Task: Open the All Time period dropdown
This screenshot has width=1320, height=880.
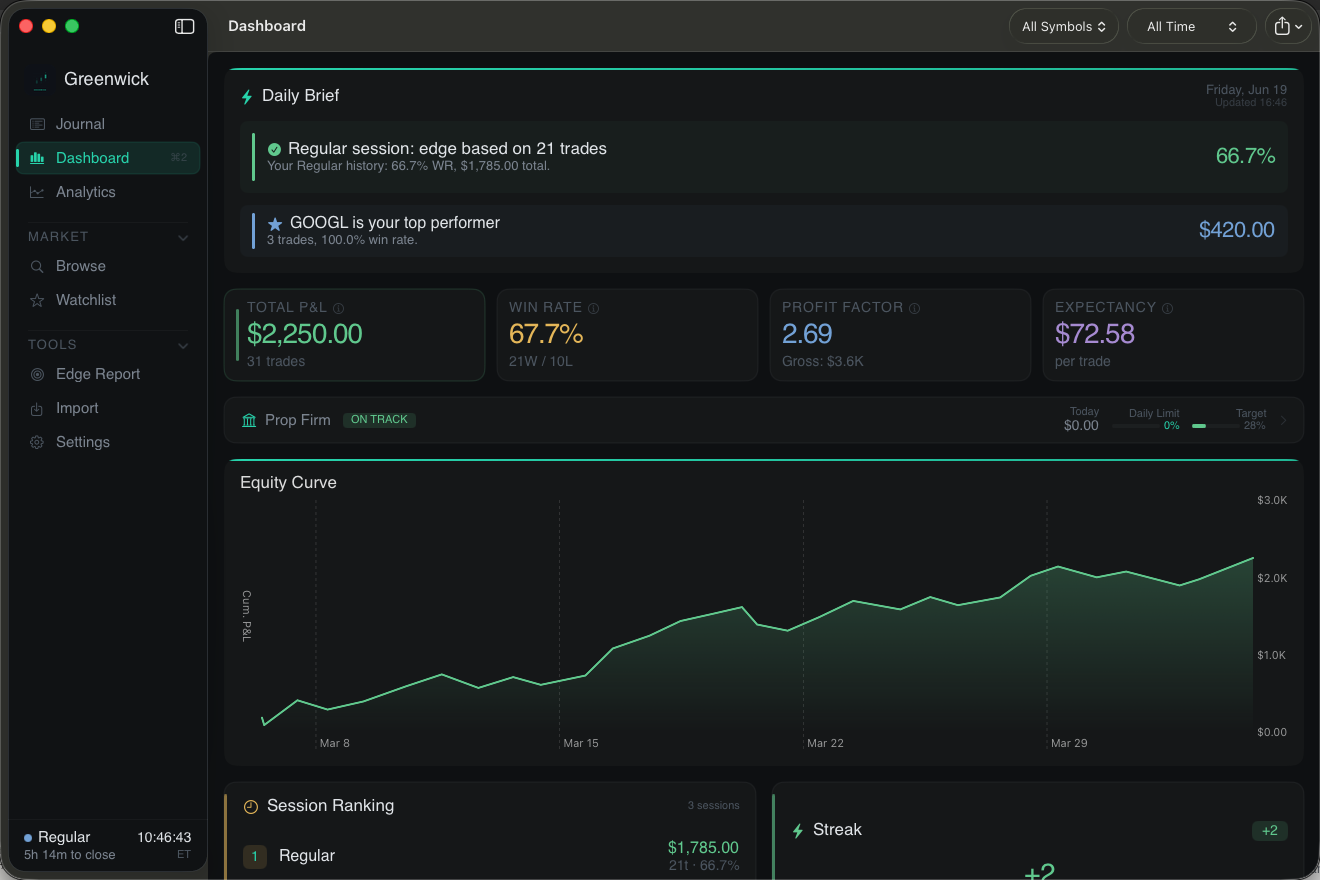Action: [x=1191, y=27]
